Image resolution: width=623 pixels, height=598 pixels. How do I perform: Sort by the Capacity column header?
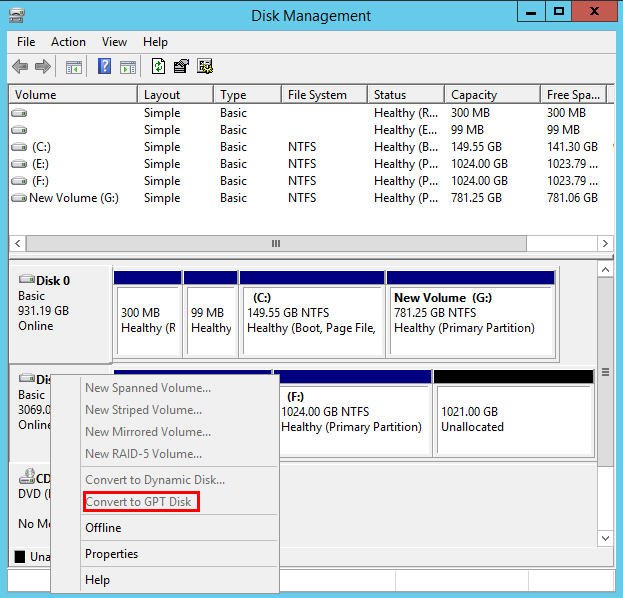pyautogui.click(x=493, y=95)
